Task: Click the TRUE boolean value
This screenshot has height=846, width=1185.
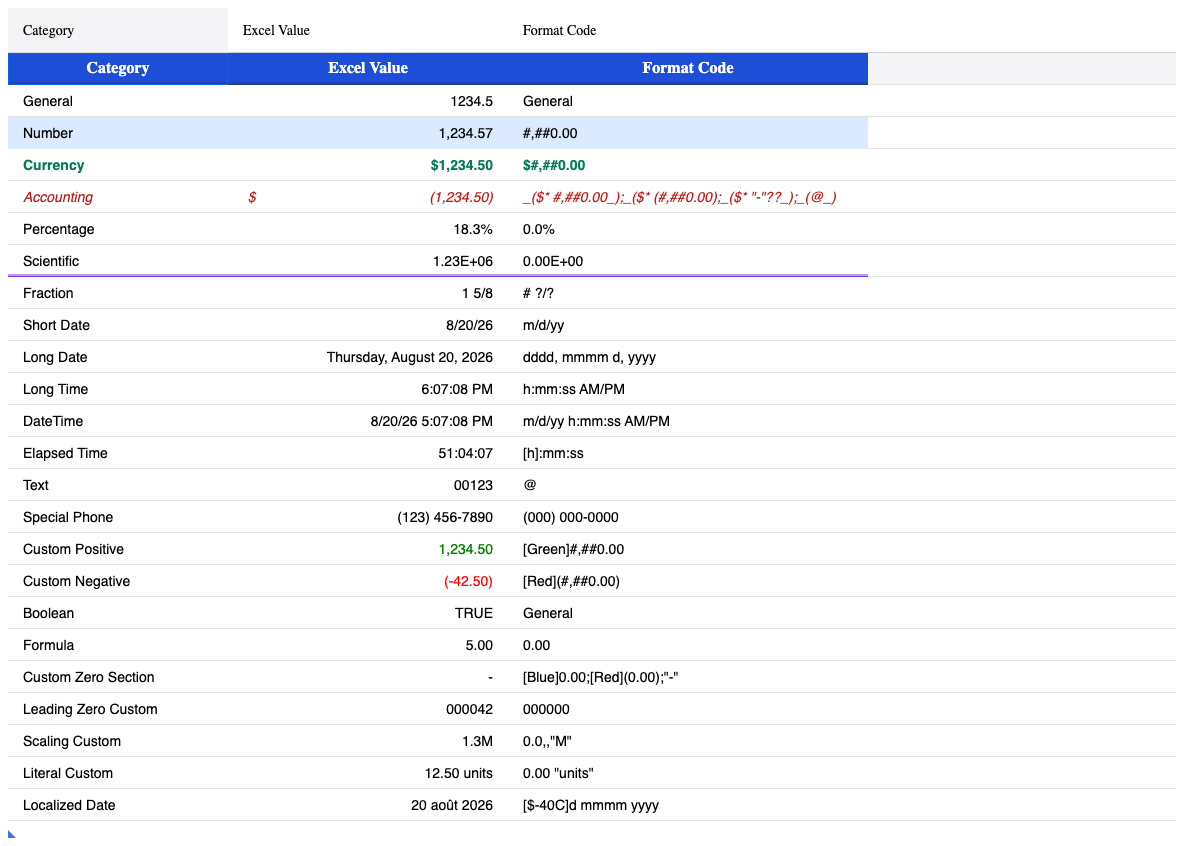Action: click(x=367, y=613)
